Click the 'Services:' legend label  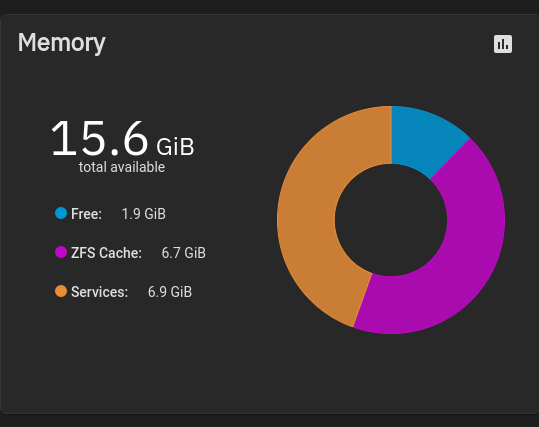[x=99, y=292]
